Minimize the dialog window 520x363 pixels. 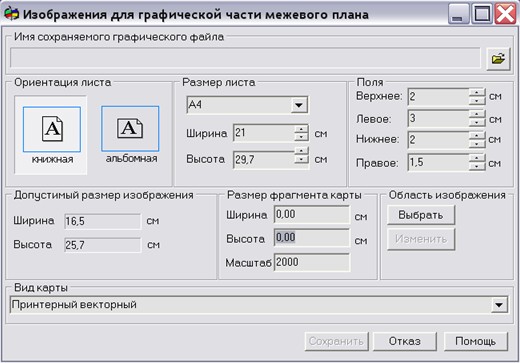(458, 14)
